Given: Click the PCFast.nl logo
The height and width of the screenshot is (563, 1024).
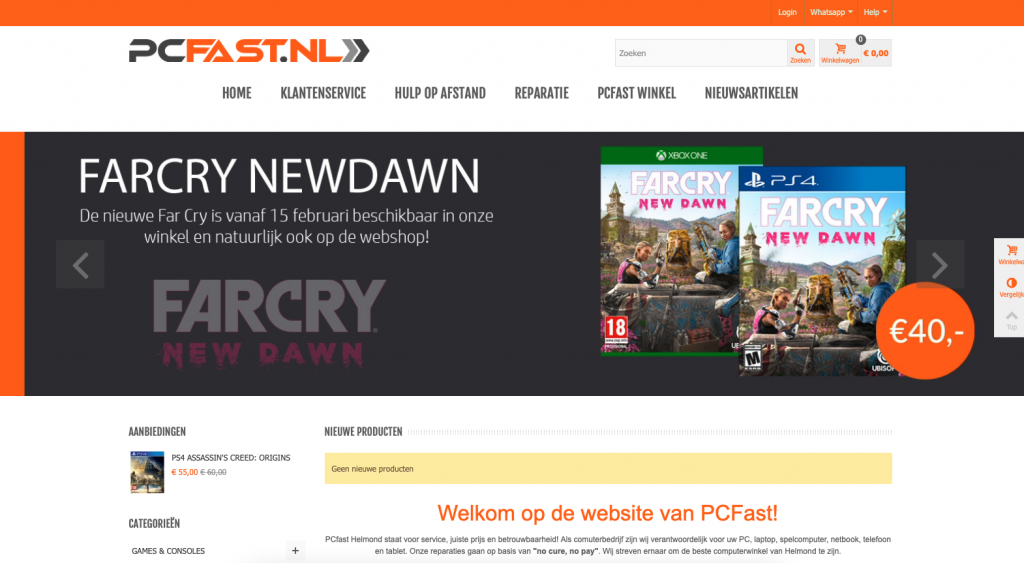Looking at the screenshot, I should pyautogui.click(x=249, y=51).
